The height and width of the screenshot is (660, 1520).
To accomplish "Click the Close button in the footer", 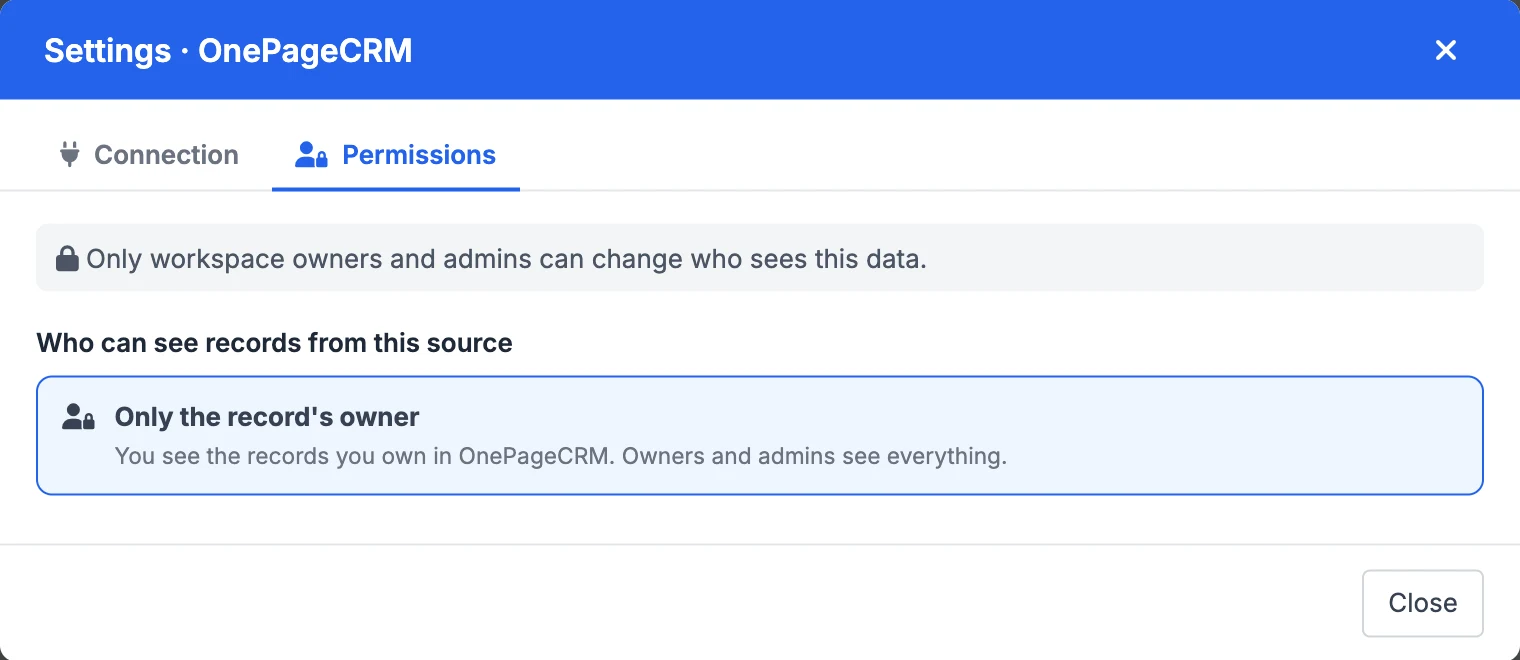I will click(x=1422, y=603).
